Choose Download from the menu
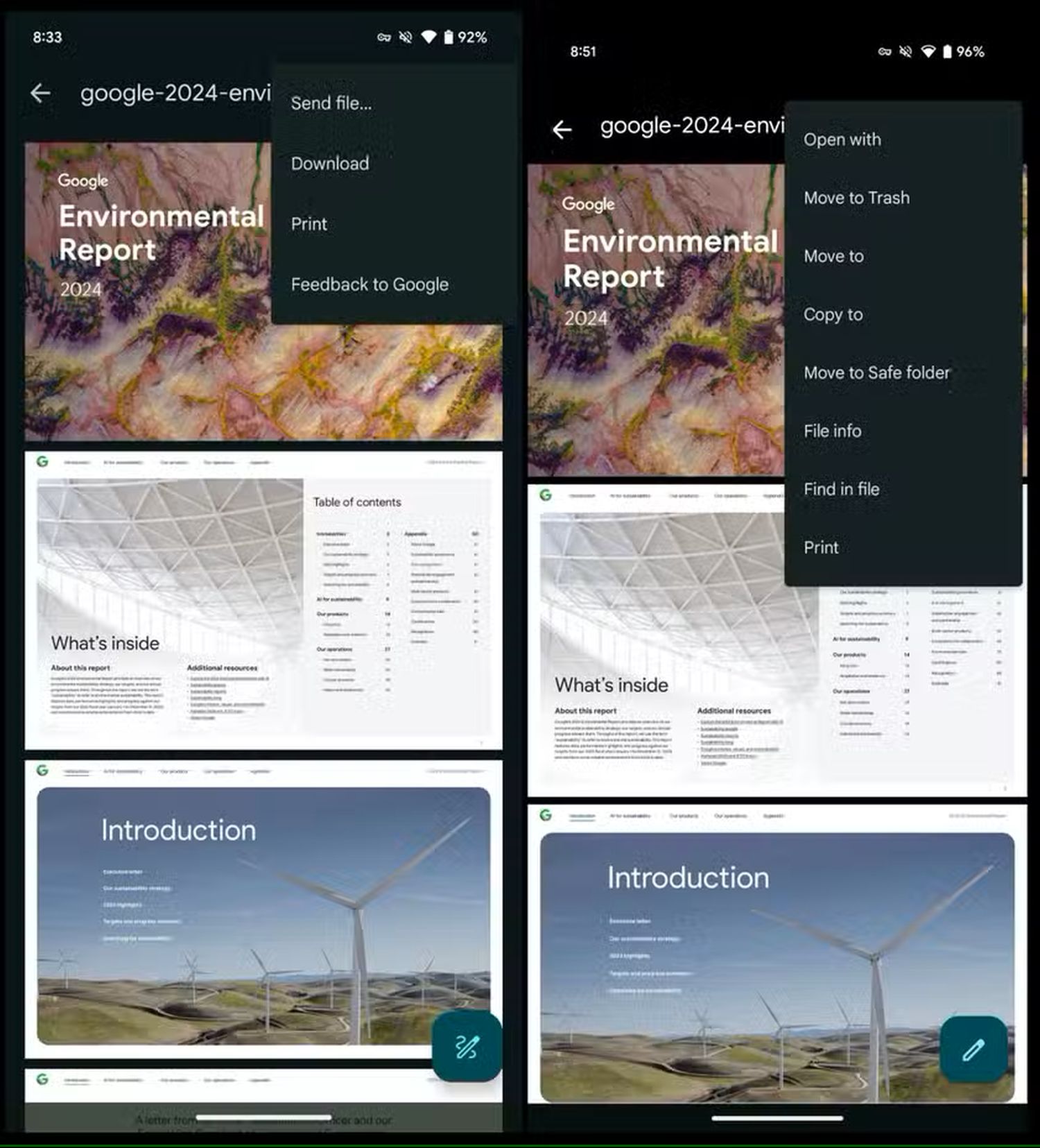Image resolution: width=1040 pixels, height=1148 pixels. 330,164
